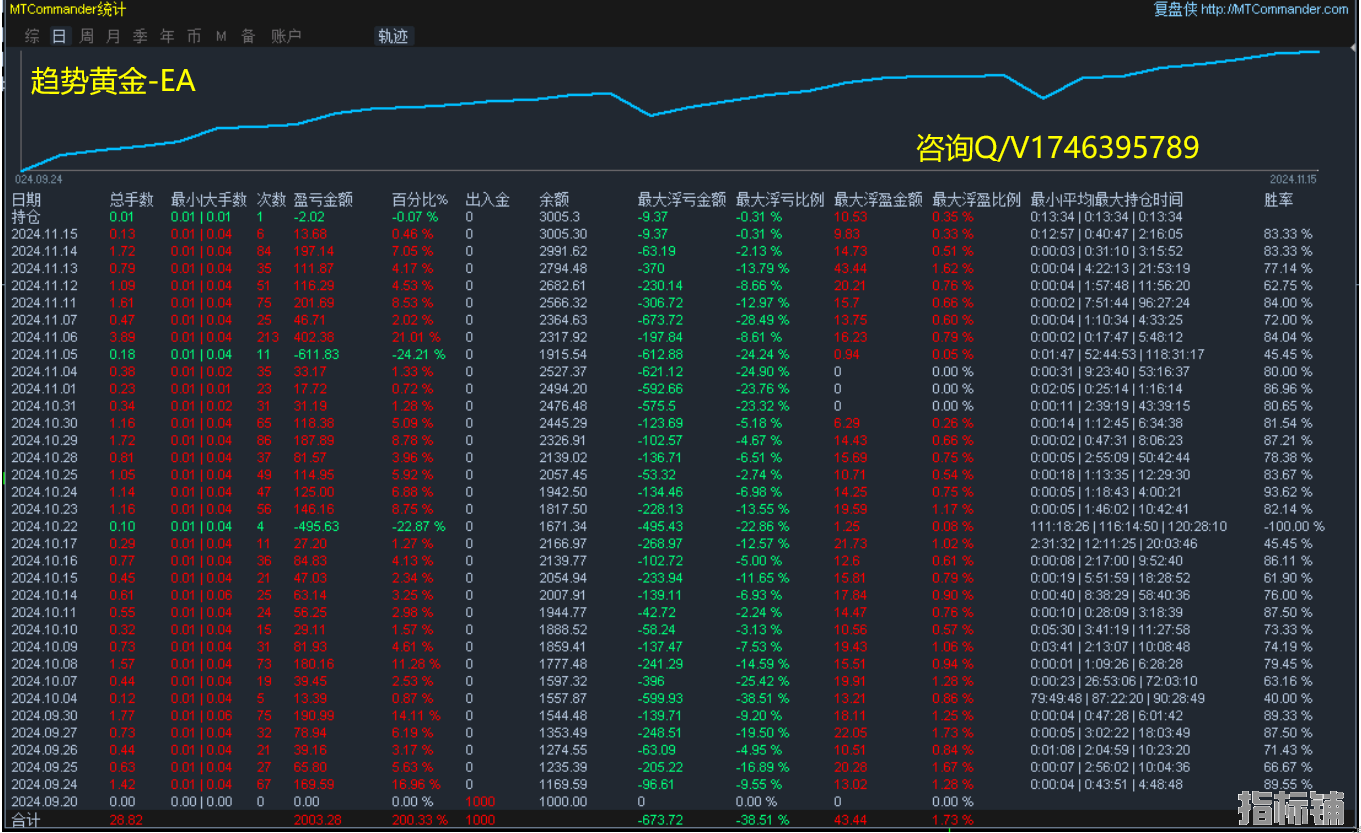Screen dimensions: 1361x833
Task: Click the 402.38 profit amount cell
Action: (314, 337)
